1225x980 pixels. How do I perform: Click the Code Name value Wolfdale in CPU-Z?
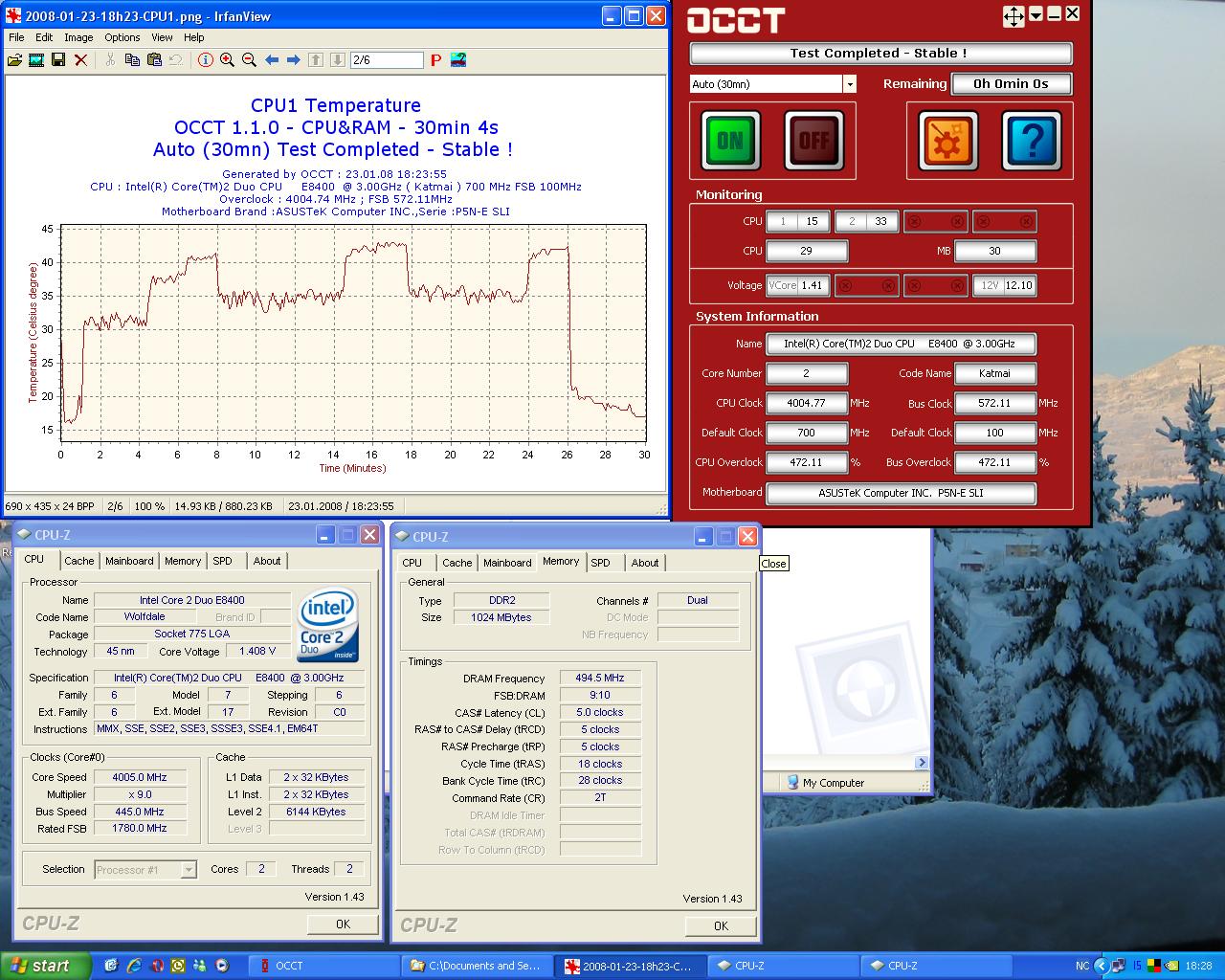point(145,616)
